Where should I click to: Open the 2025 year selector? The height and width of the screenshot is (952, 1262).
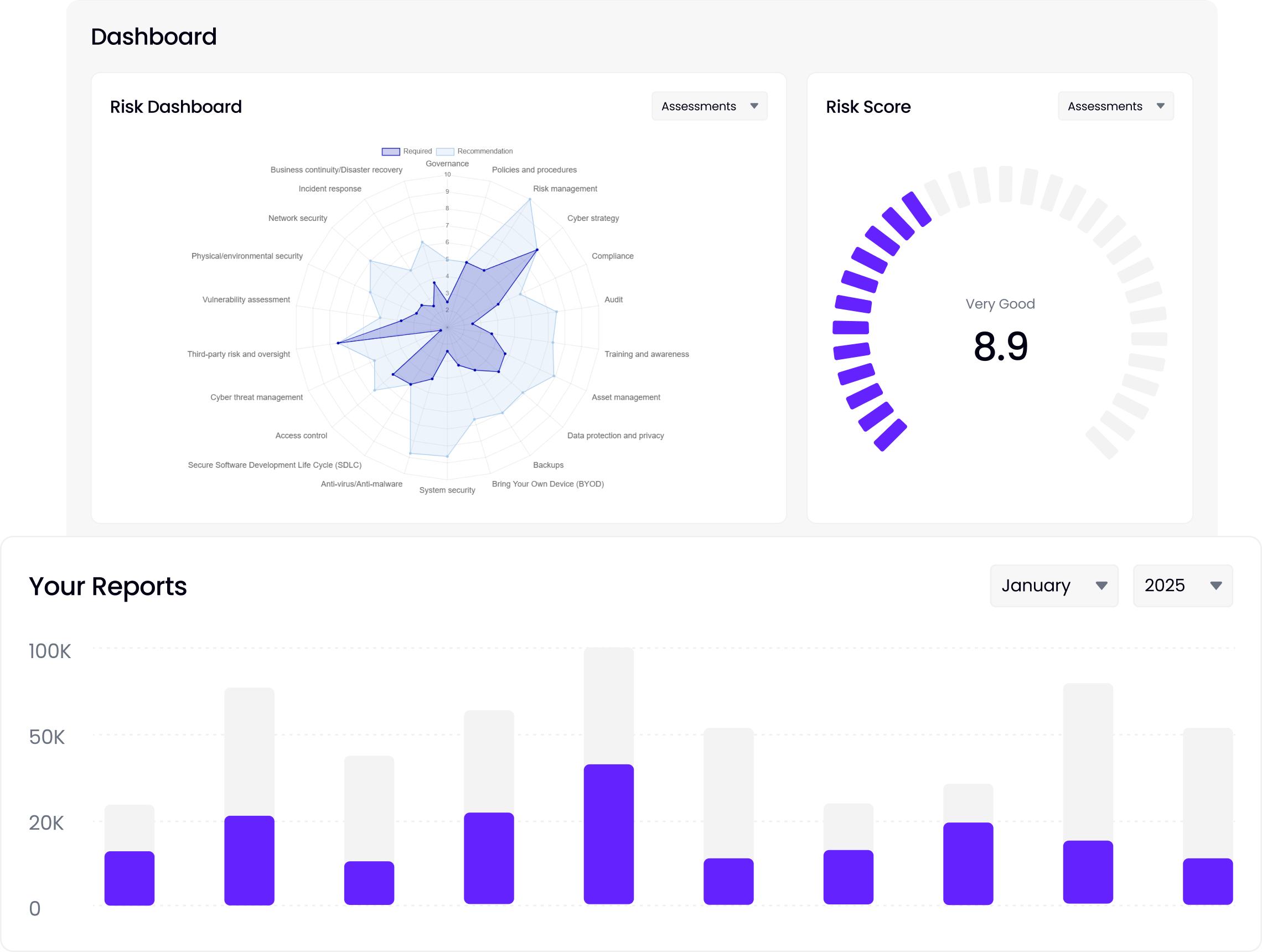tap(1182, 585)
